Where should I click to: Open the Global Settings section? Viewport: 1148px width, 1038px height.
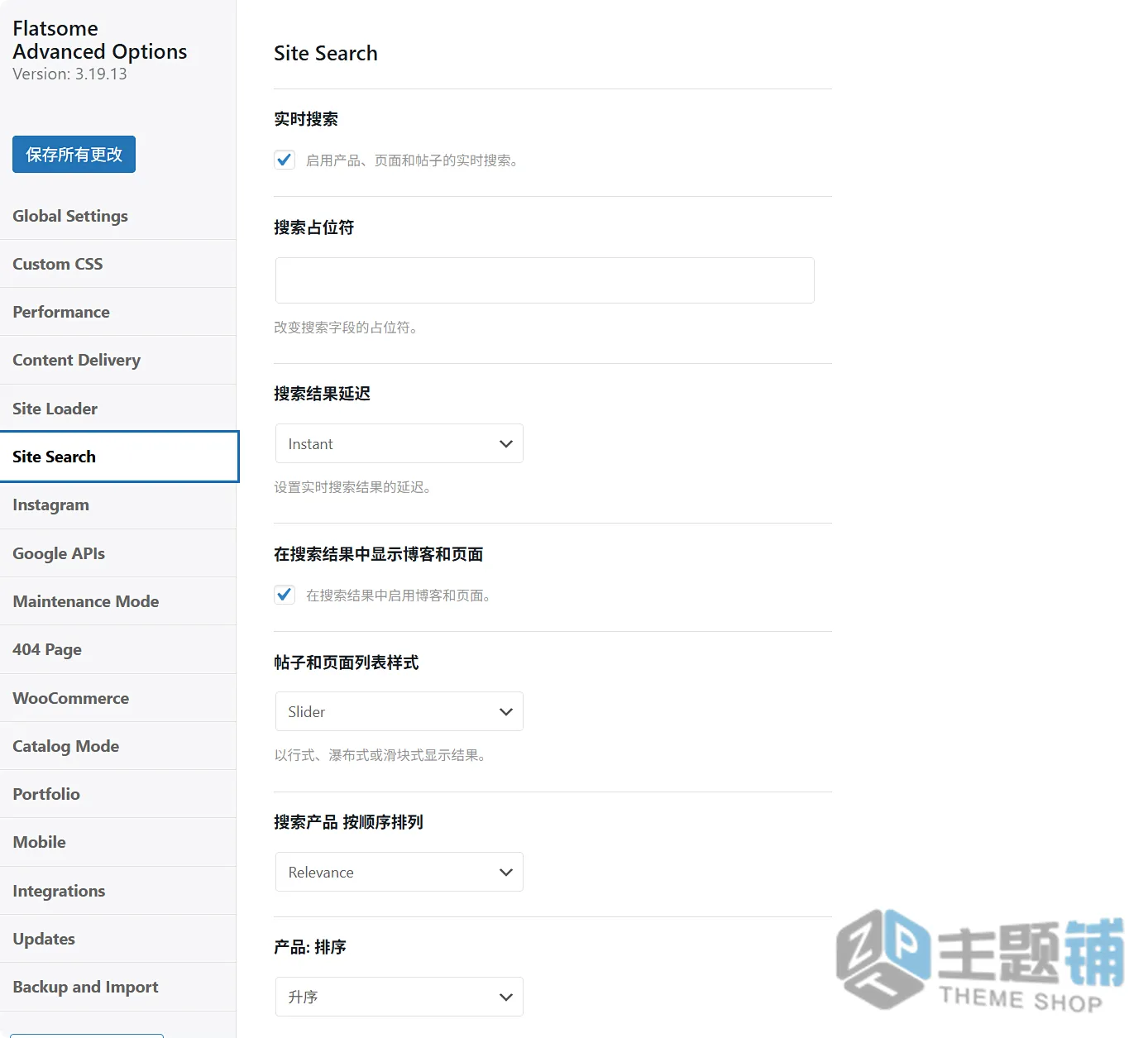118,216
